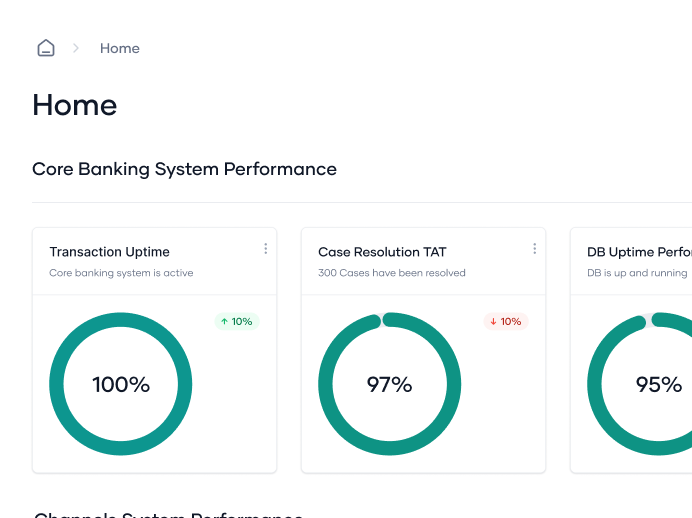Click the DB Uptime donut chart ring

[595, 384]
